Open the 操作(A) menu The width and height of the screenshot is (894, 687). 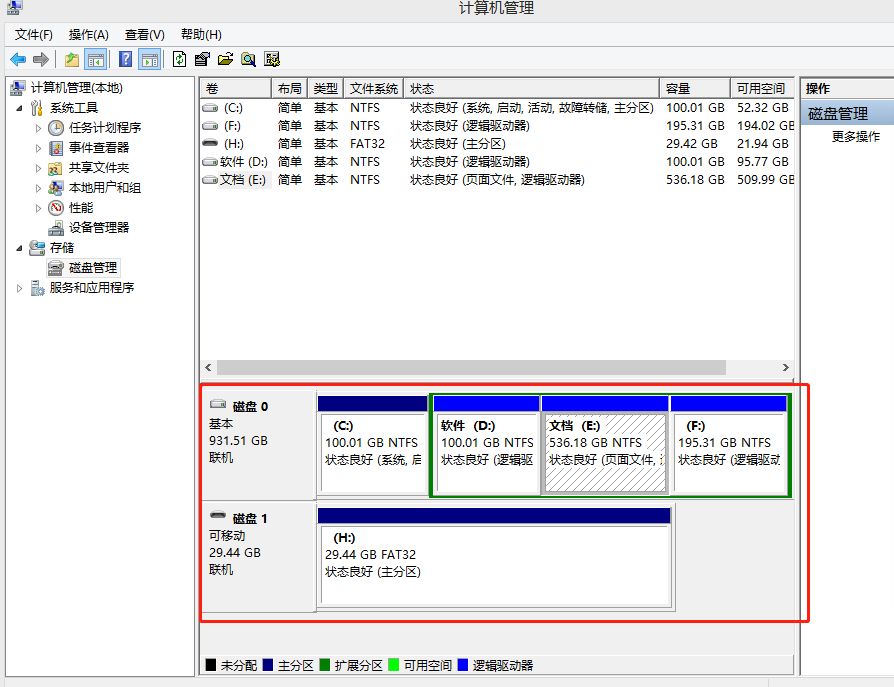pyautogui.click(x=88, y=35)
